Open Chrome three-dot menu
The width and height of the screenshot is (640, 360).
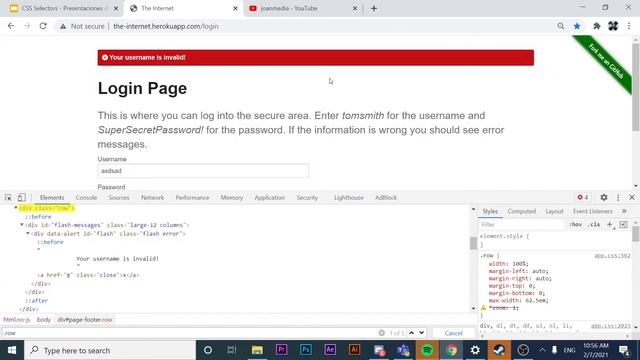tap(629, 26)
